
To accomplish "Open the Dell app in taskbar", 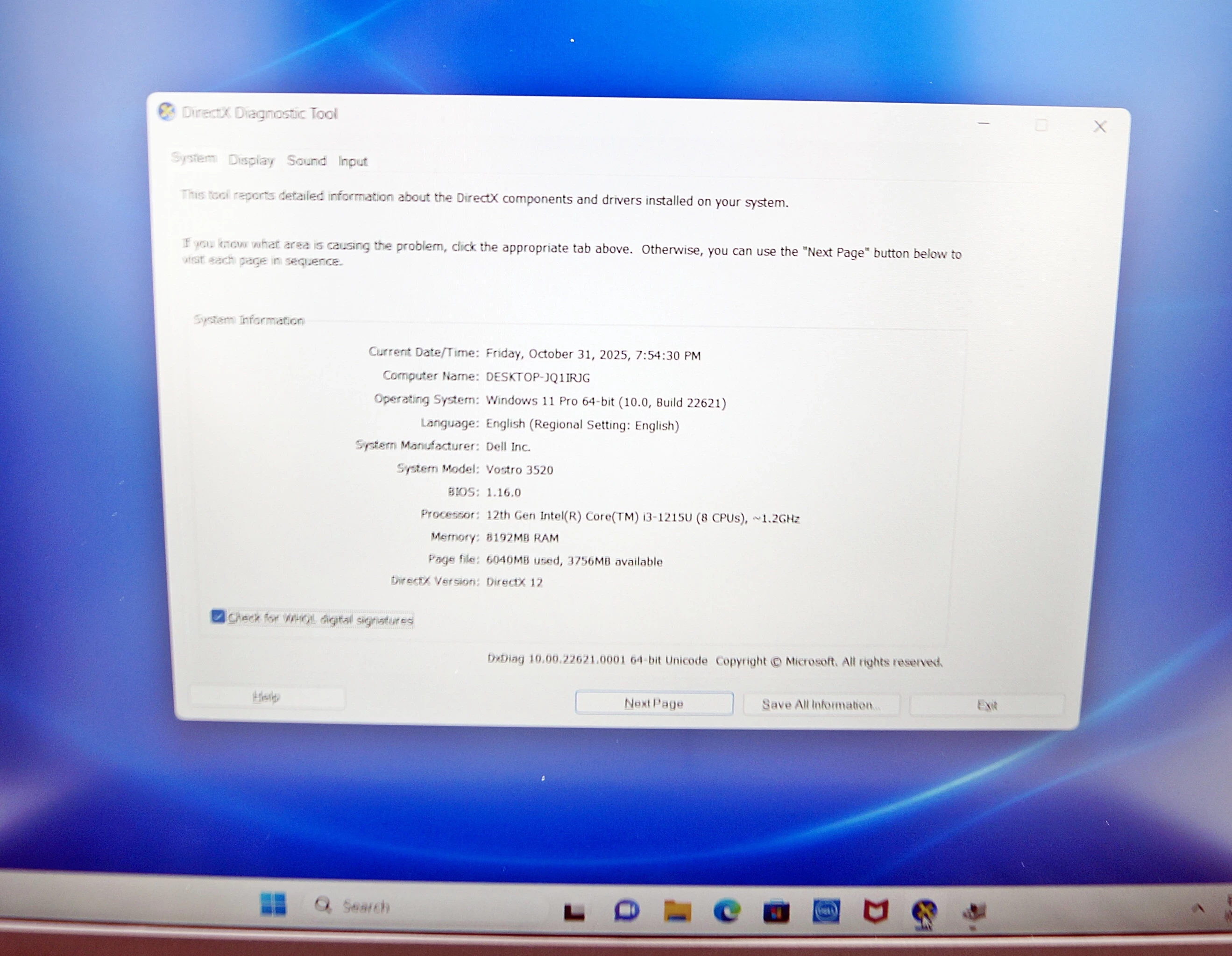I will coord(826,911).
